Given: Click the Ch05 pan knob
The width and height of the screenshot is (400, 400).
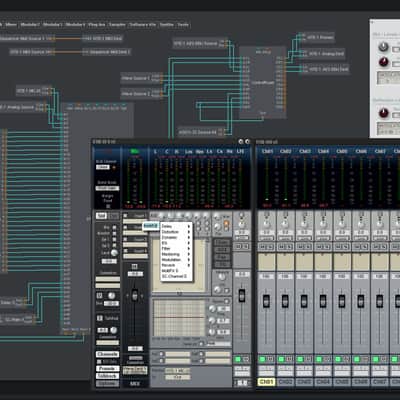Looking at the screenshot, I should tap(342, 223).
